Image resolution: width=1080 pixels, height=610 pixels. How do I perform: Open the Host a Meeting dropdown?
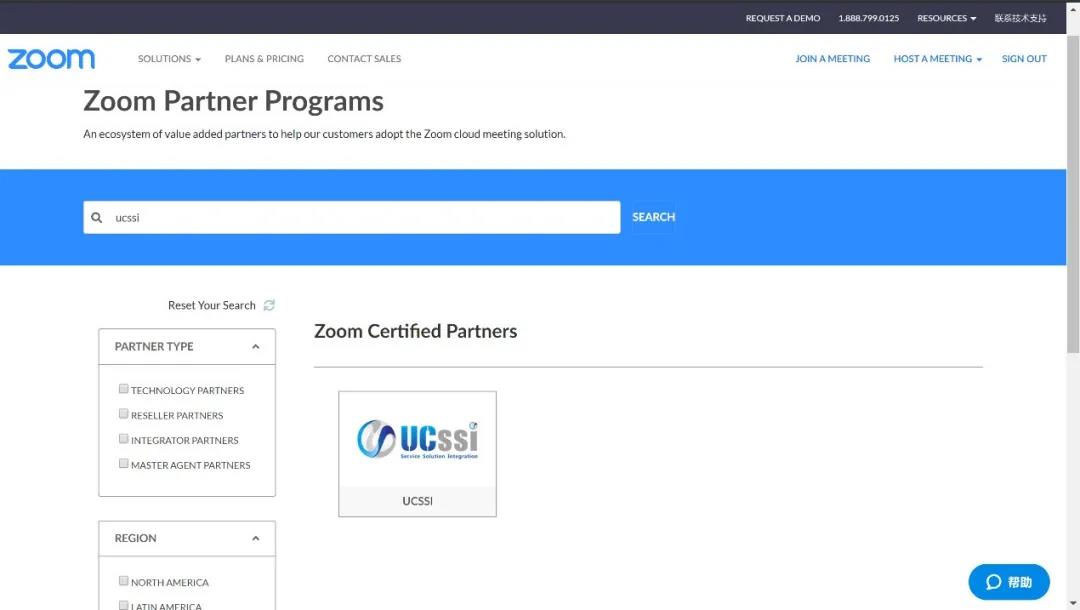(x=937, y=59)
